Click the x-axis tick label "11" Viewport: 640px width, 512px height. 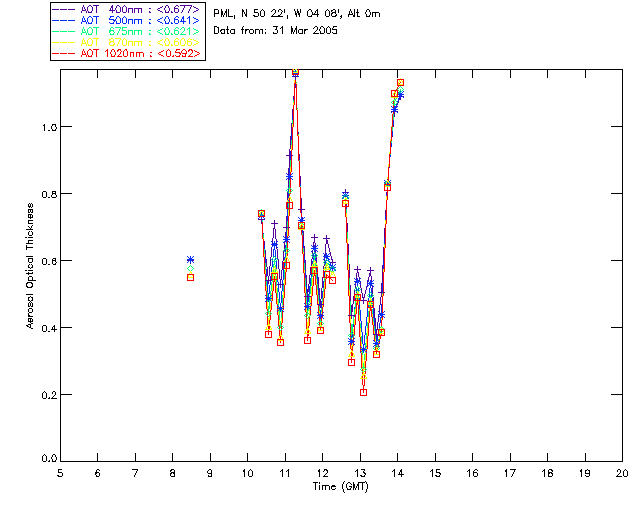[285, 473]
